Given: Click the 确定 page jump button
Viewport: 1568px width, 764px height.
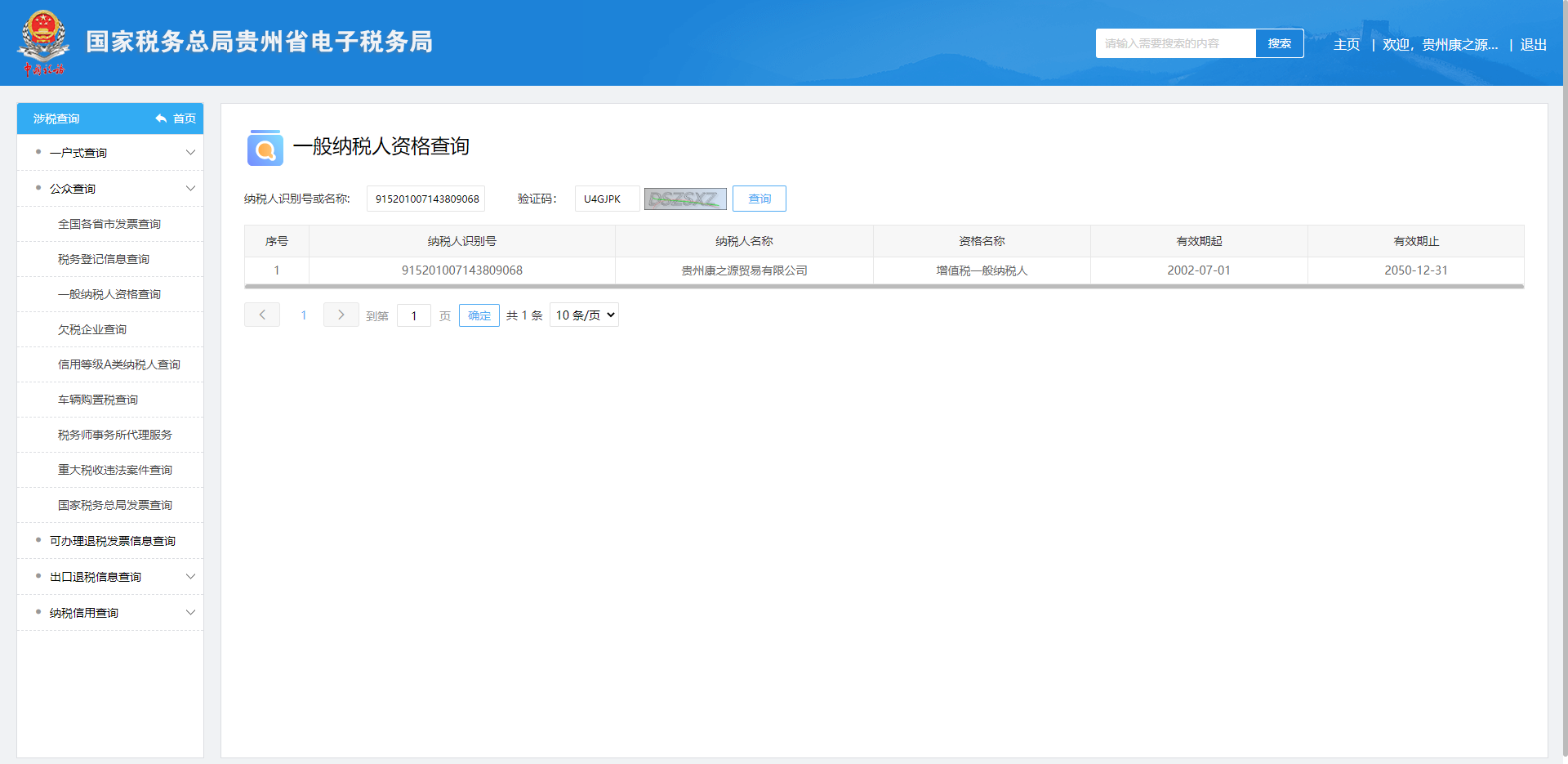Looking at the screenshot, I should click(x=479, y=315).
